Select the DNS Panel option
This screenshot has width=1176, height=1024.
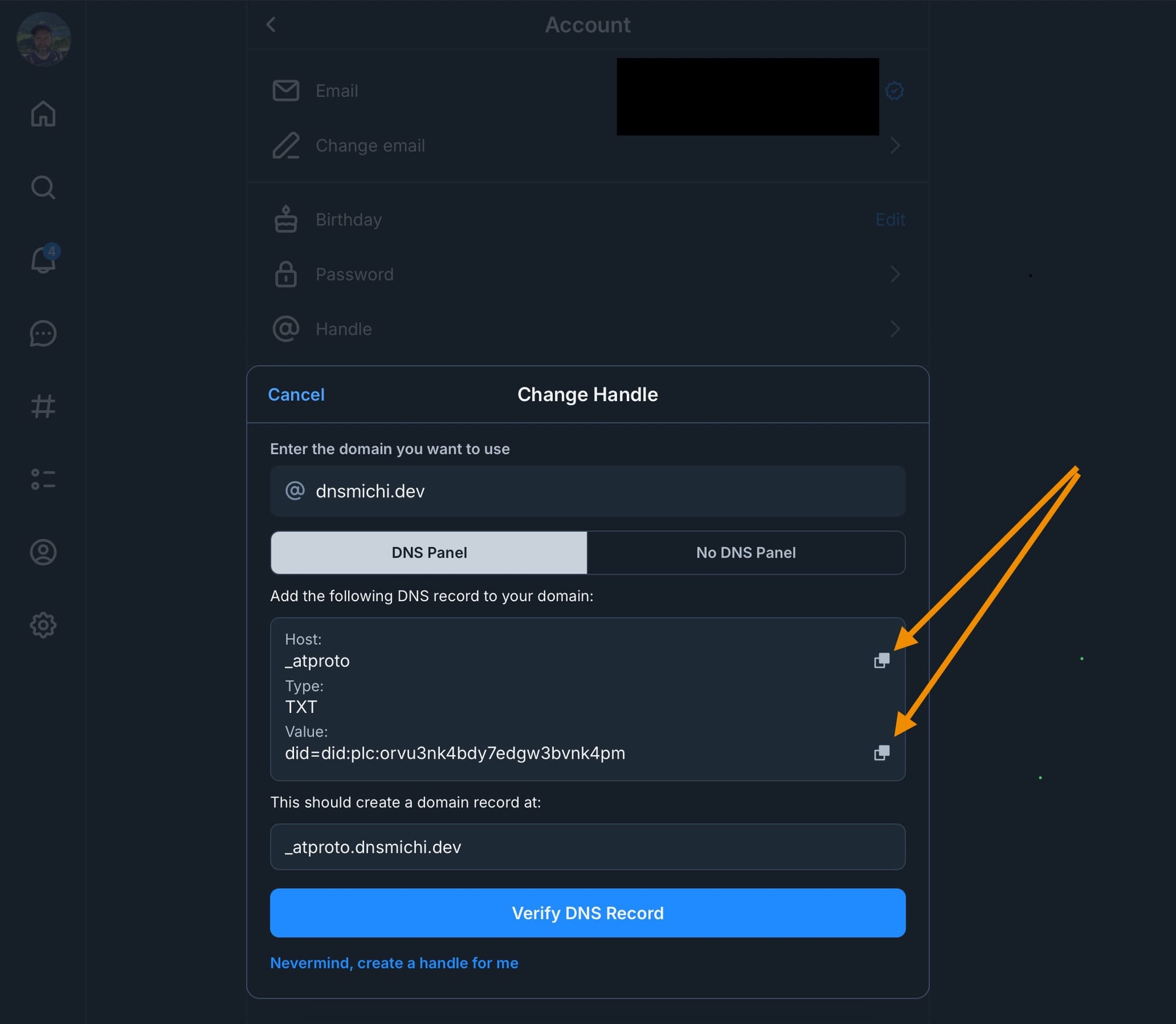click(x=429, y=552)
